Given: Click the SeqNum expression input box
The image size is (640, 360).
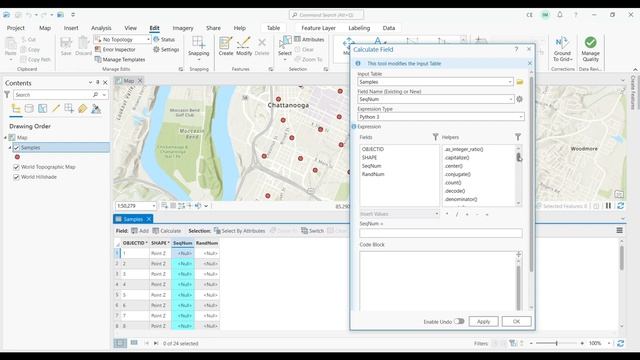Looking at the screenshot, I should (x=440, y=233).
